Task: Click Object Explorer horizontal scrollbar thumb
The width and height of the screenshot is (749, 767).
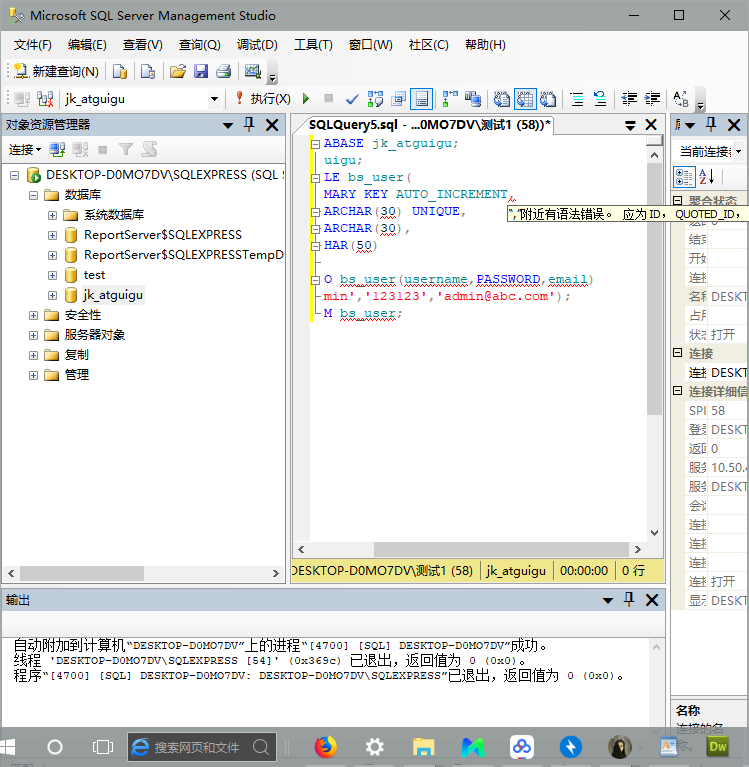Action: (82, 573)
